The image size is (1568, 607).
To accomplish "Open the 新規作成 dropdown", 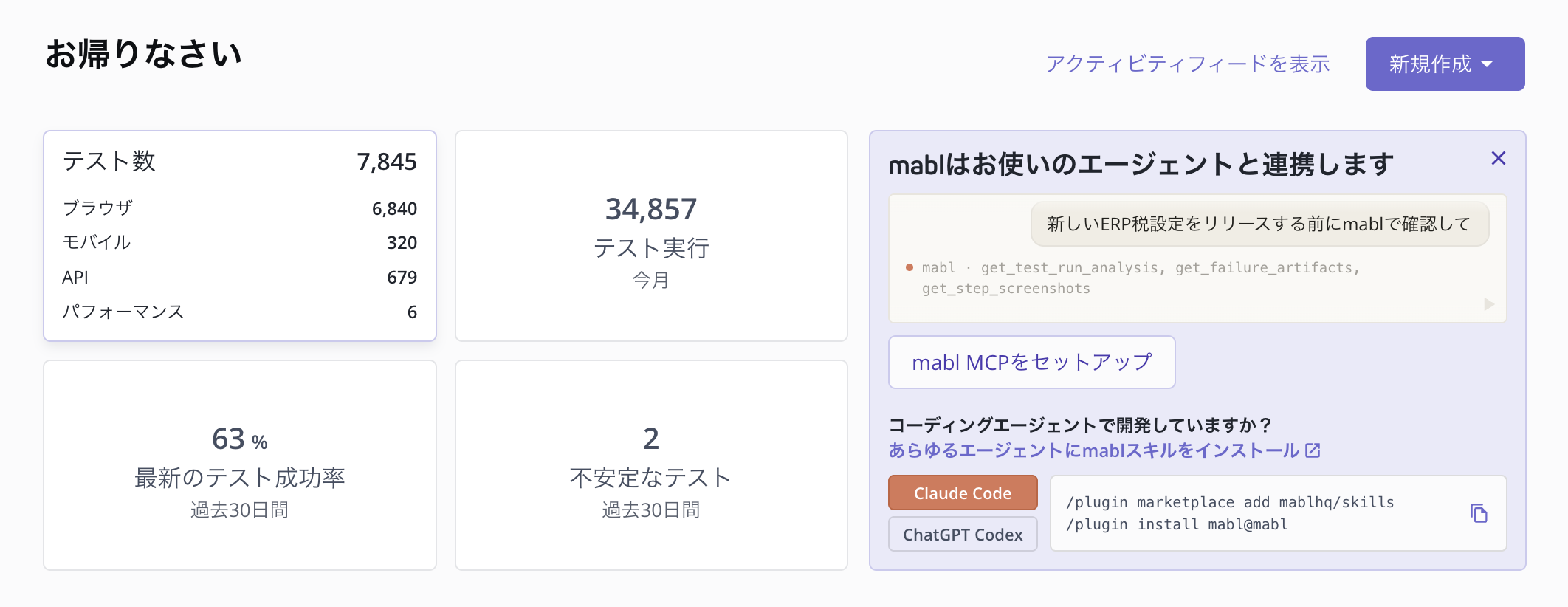I will [1445, 64].
